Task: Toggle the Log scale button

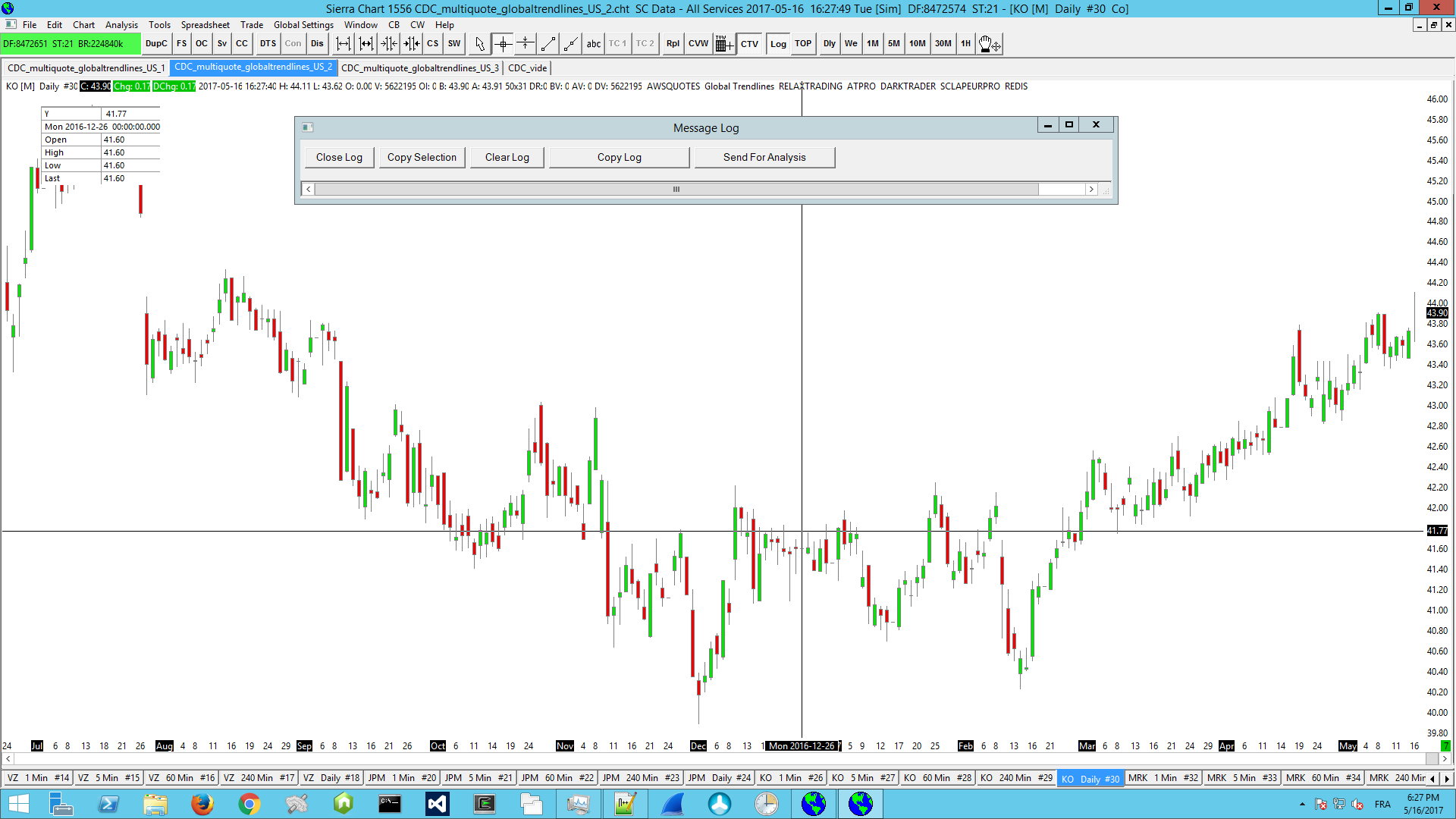Action: click(778, 44)
